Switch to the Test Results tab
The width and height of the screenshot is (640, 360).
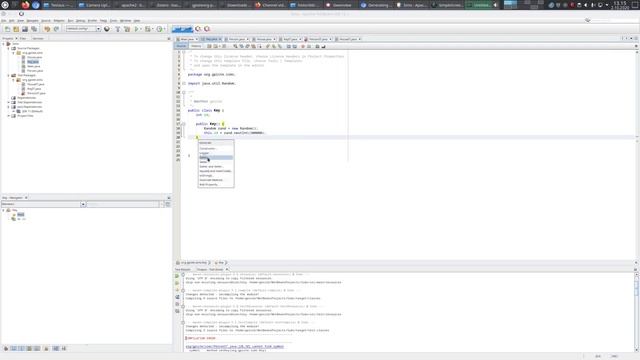click(183, 270)
